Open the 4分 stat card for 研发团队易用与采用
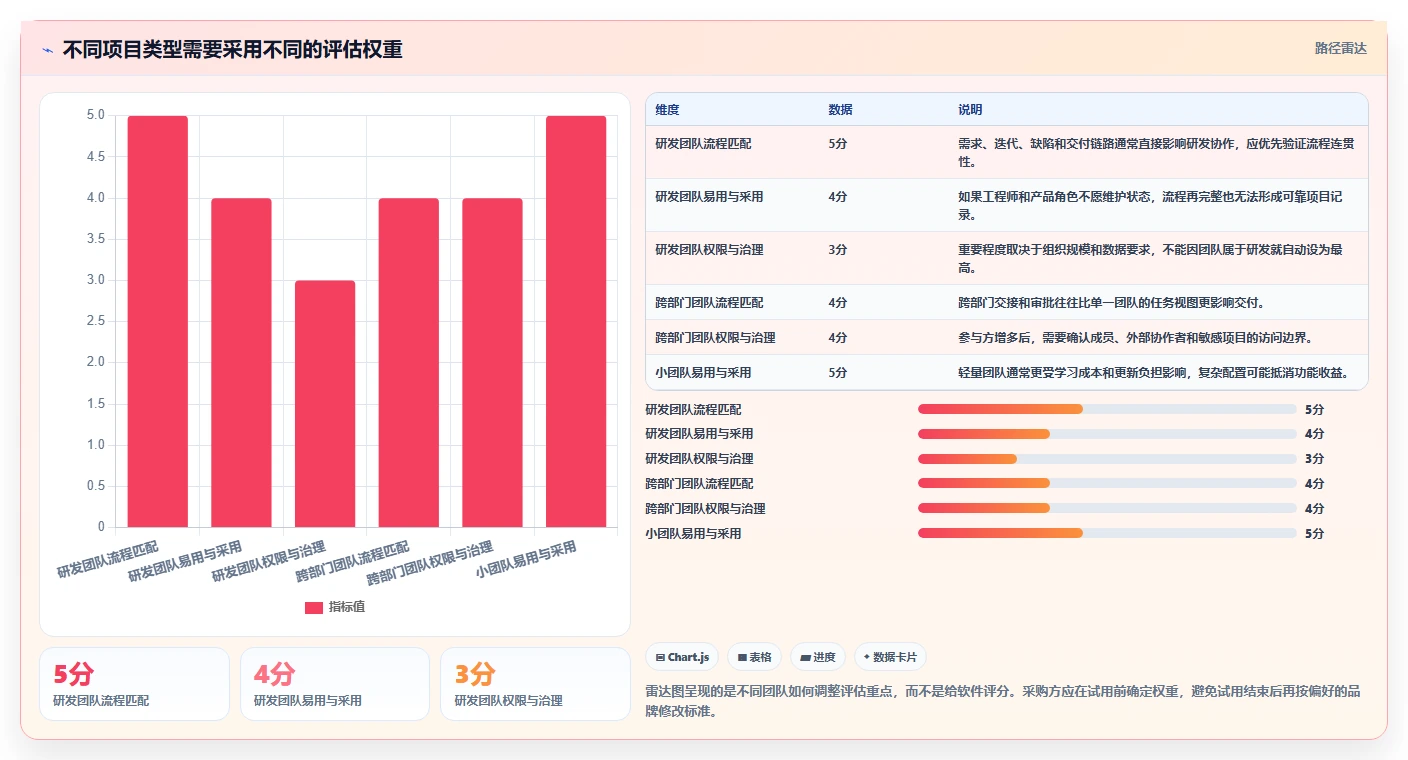Image resolution: width=1408 pixels, height=760 pixels. pos(335,684)
